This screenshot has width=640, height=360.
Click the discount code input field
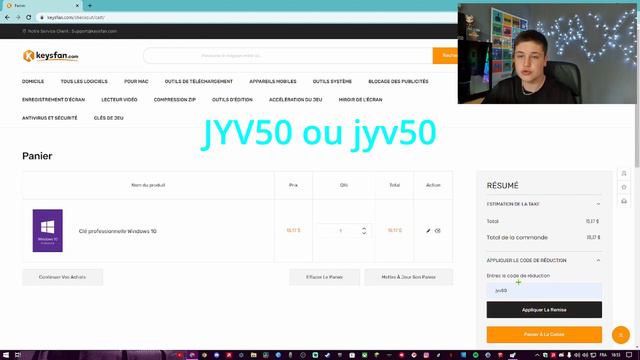[x=544, y=291]
